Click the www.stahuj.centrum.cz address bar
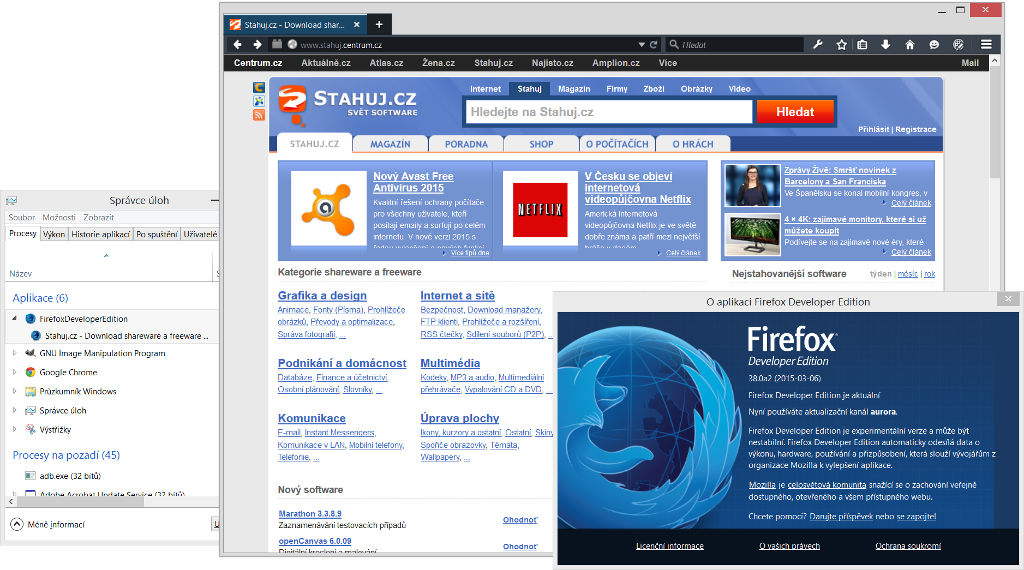 pyautogui.click(x=464, y=44)
